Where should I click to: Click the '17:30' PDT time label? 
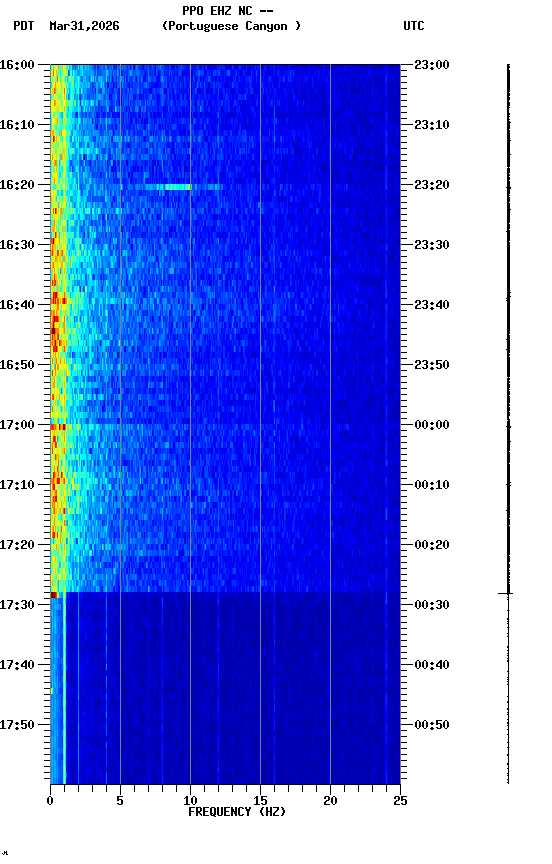pyautogui.click(x=17, y=606)
